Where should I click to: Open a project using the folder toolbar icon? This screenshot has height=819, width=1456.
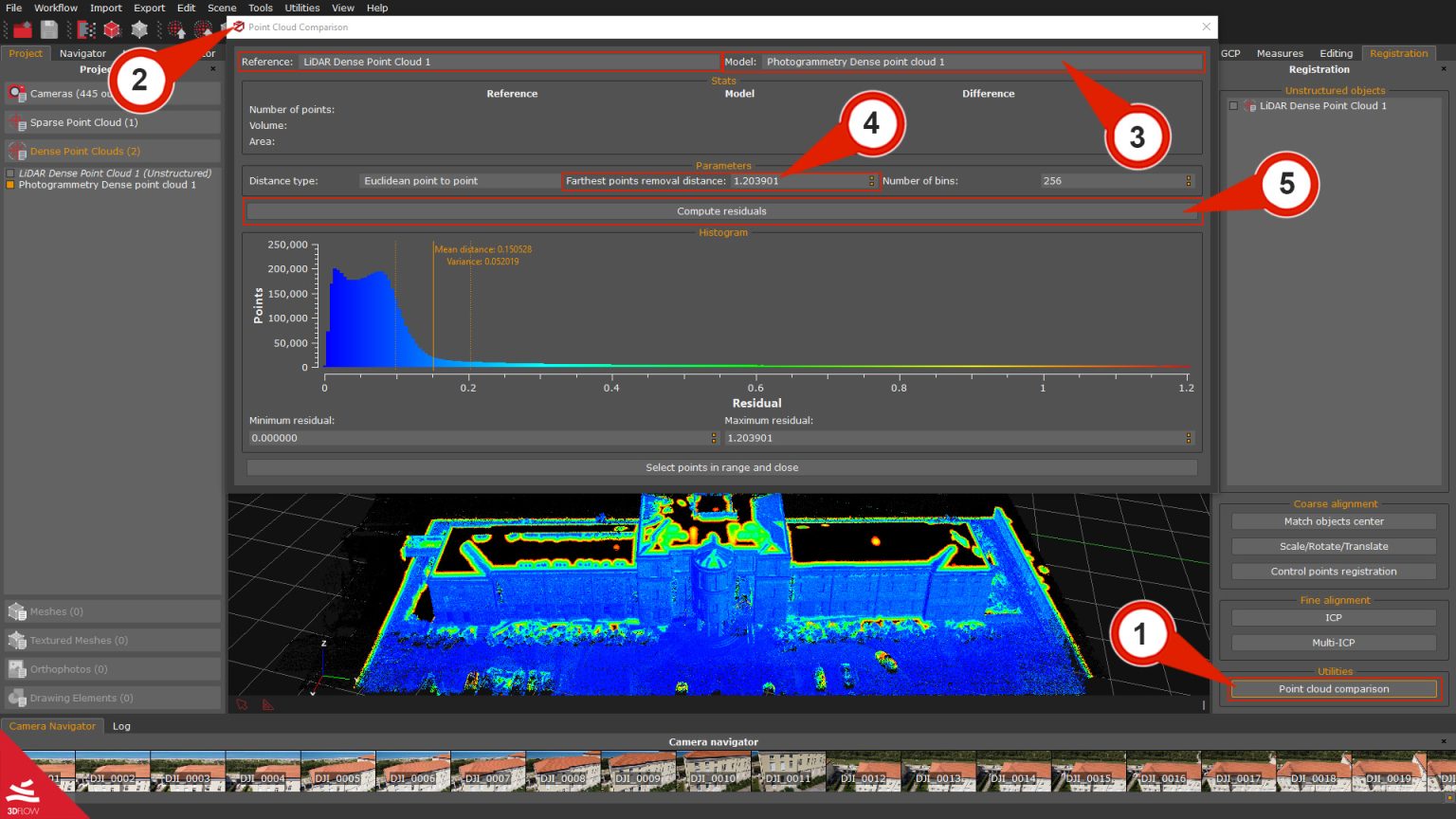point(23,28)
